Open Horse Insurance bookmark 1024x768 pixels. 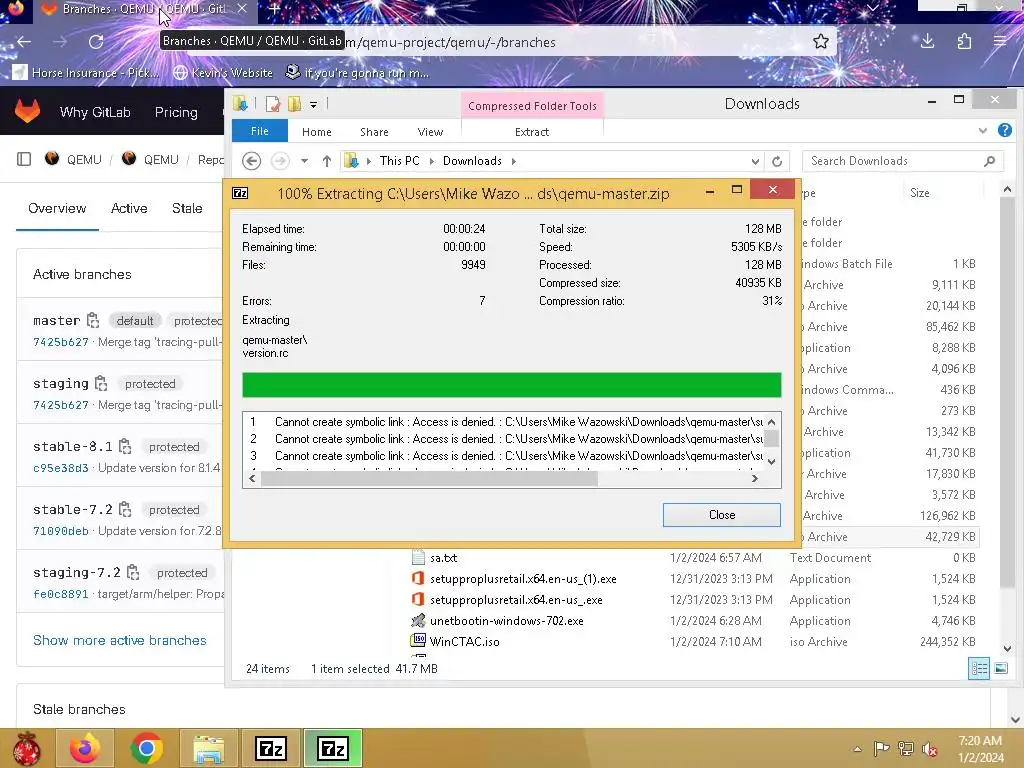point(86,72)
